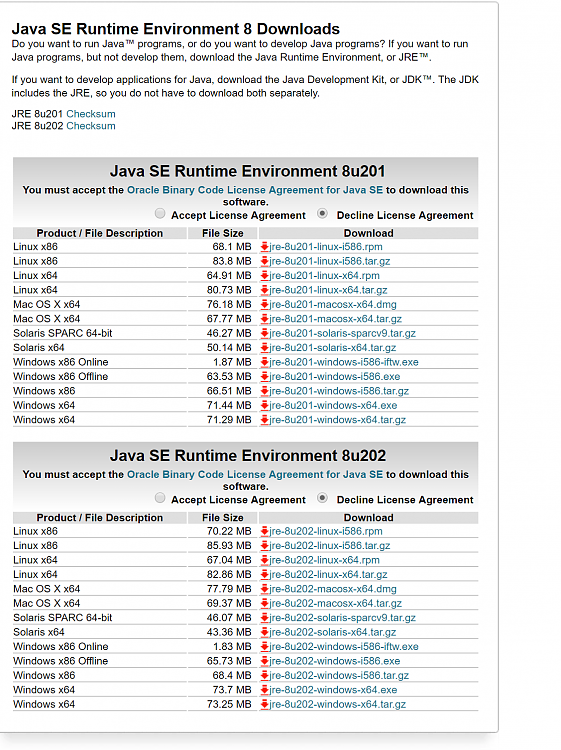This screenshot has width=561, height=750.
Task: Click download arrow icon for jre-8u202-linux-x64.tar.gz
Action: coord(264,574)
